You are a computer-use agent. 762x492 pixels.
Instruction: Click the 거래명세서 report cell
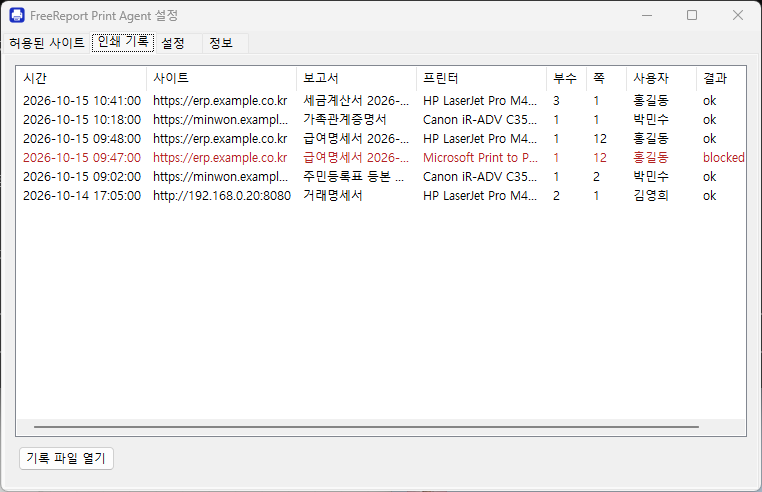[x=333, y=195]
